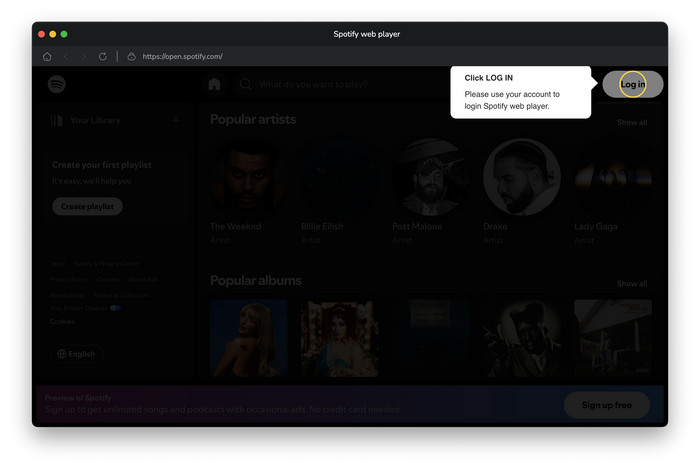Click the Spotify logo in the sidebar
700x469 pixels.
(57, 84)
